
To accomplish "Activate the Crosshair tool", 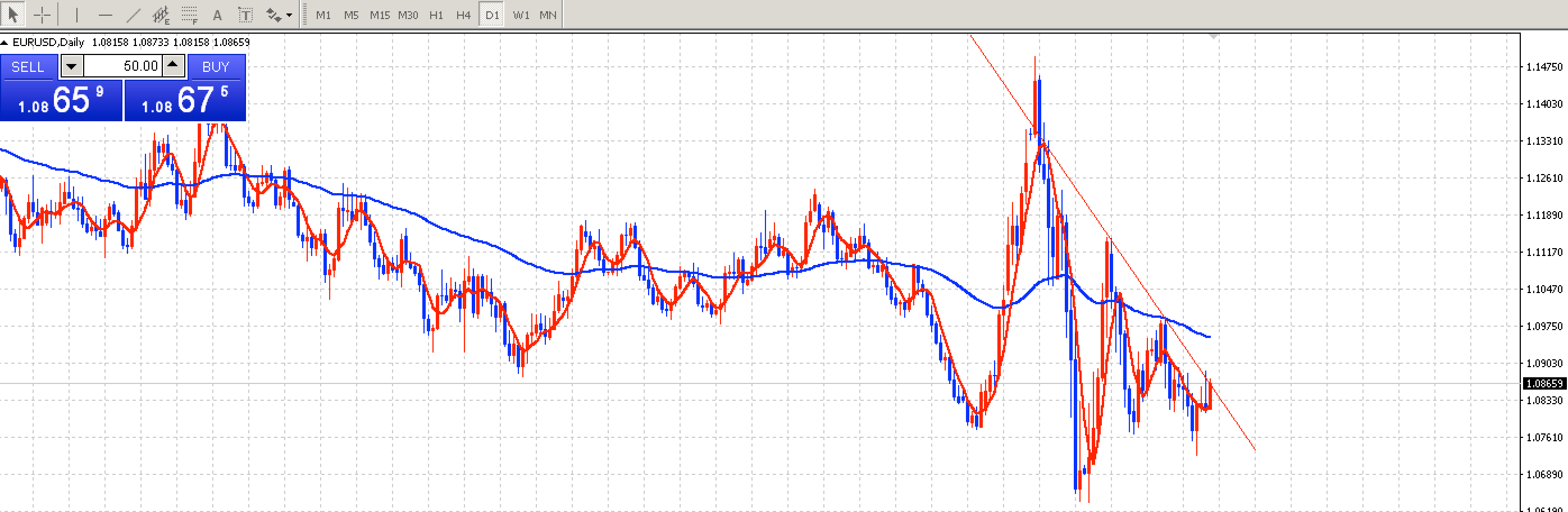I will point(42,15).
